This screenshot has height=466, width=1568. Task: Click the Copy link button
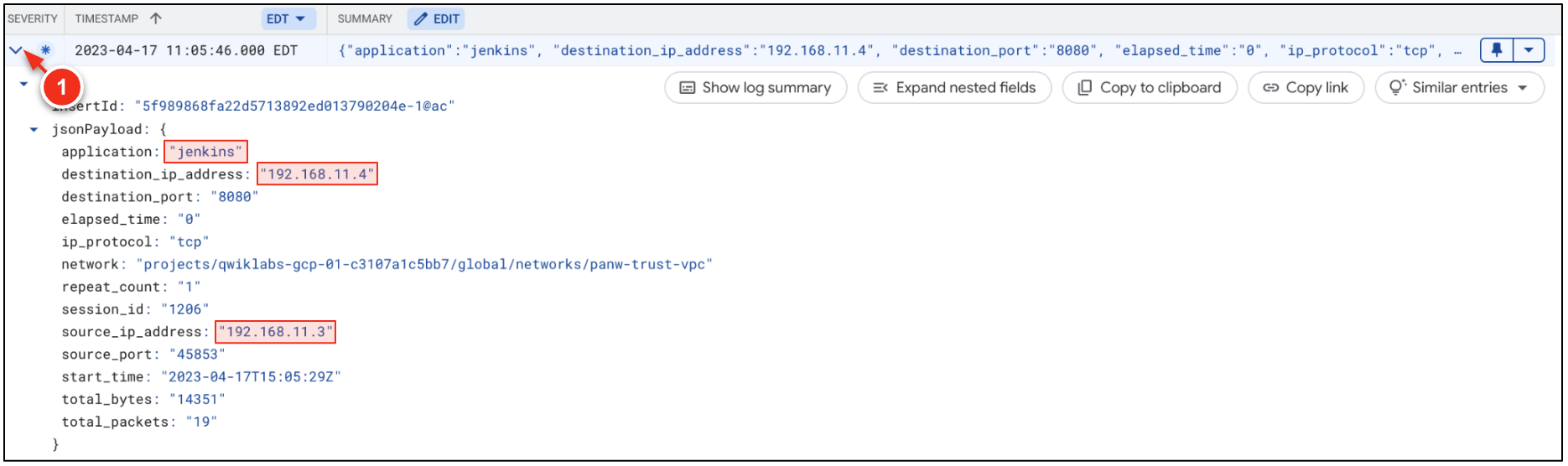pos(1306,88)
